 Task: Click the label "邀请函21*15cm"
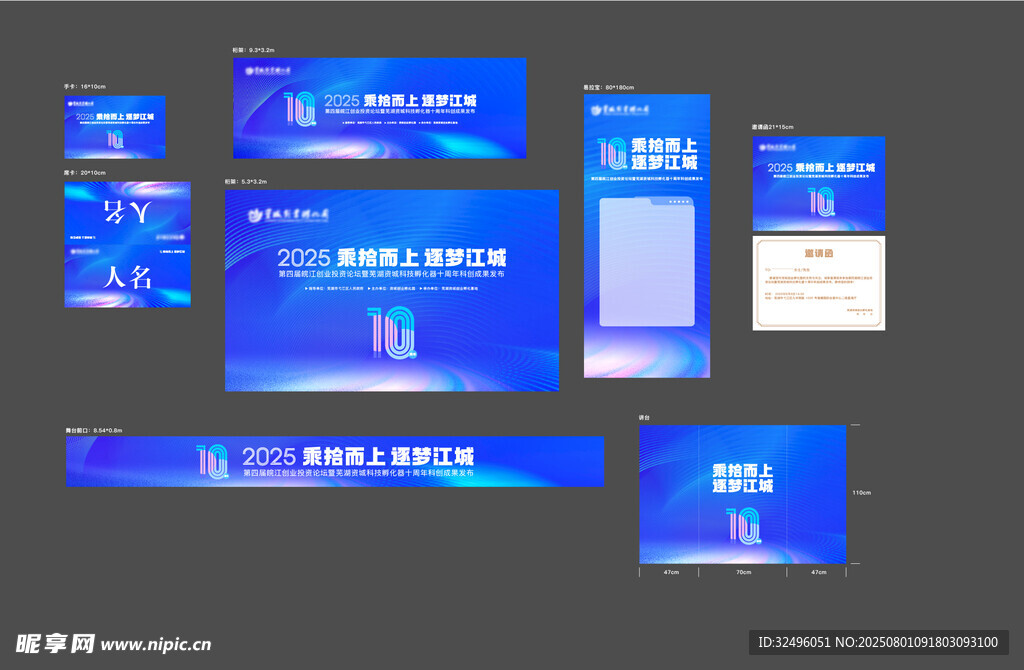773,127
